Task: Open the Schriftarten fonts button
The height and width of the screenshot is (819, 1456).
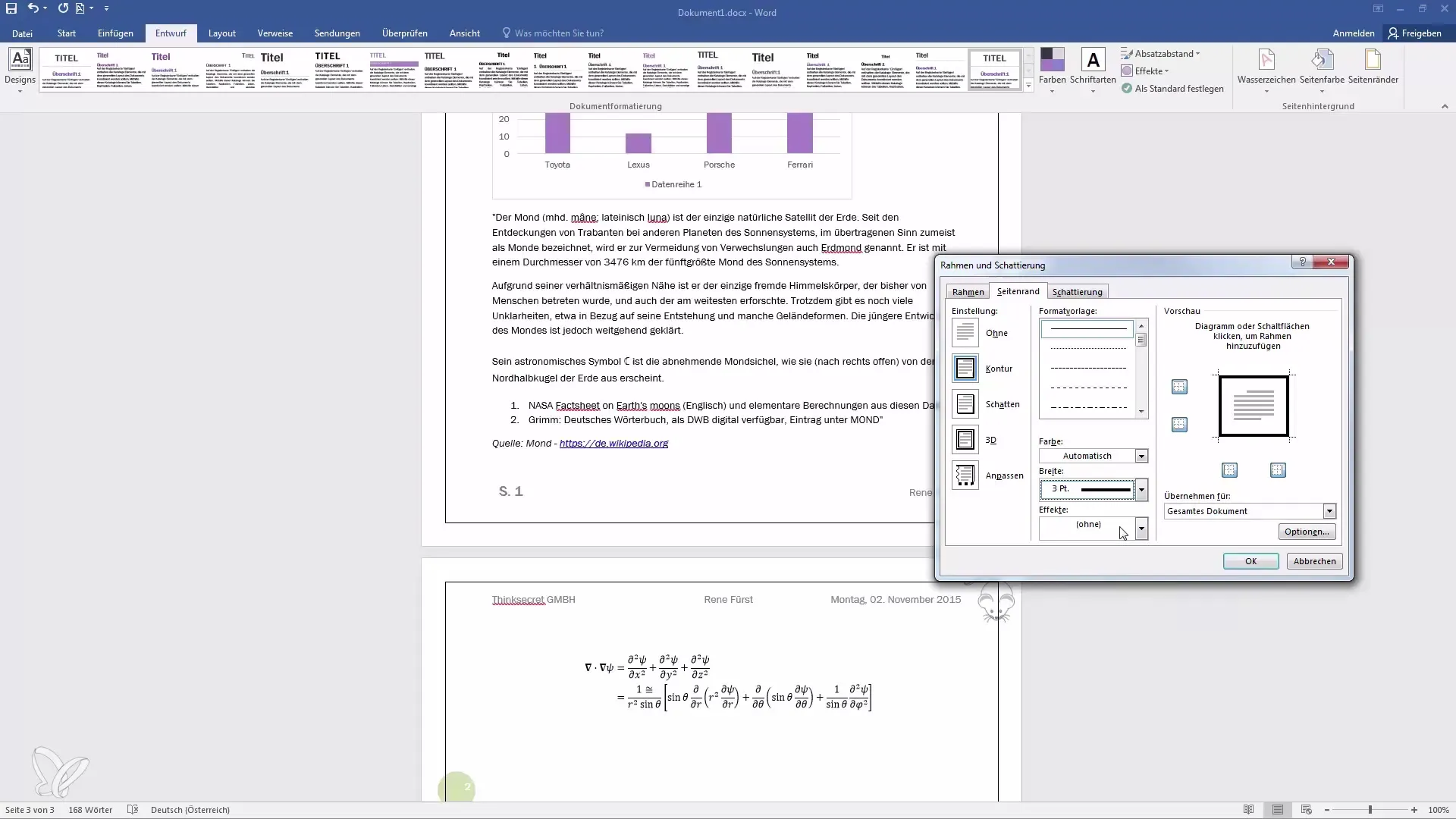Action: point(1093,69)
